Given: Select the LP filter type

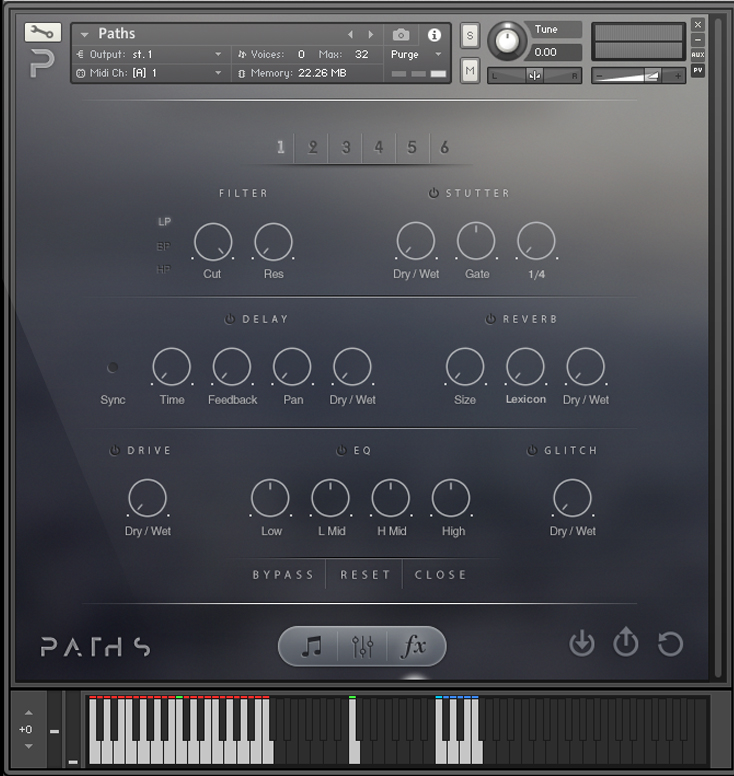Looking at the screenshot, I should point(164,222).
